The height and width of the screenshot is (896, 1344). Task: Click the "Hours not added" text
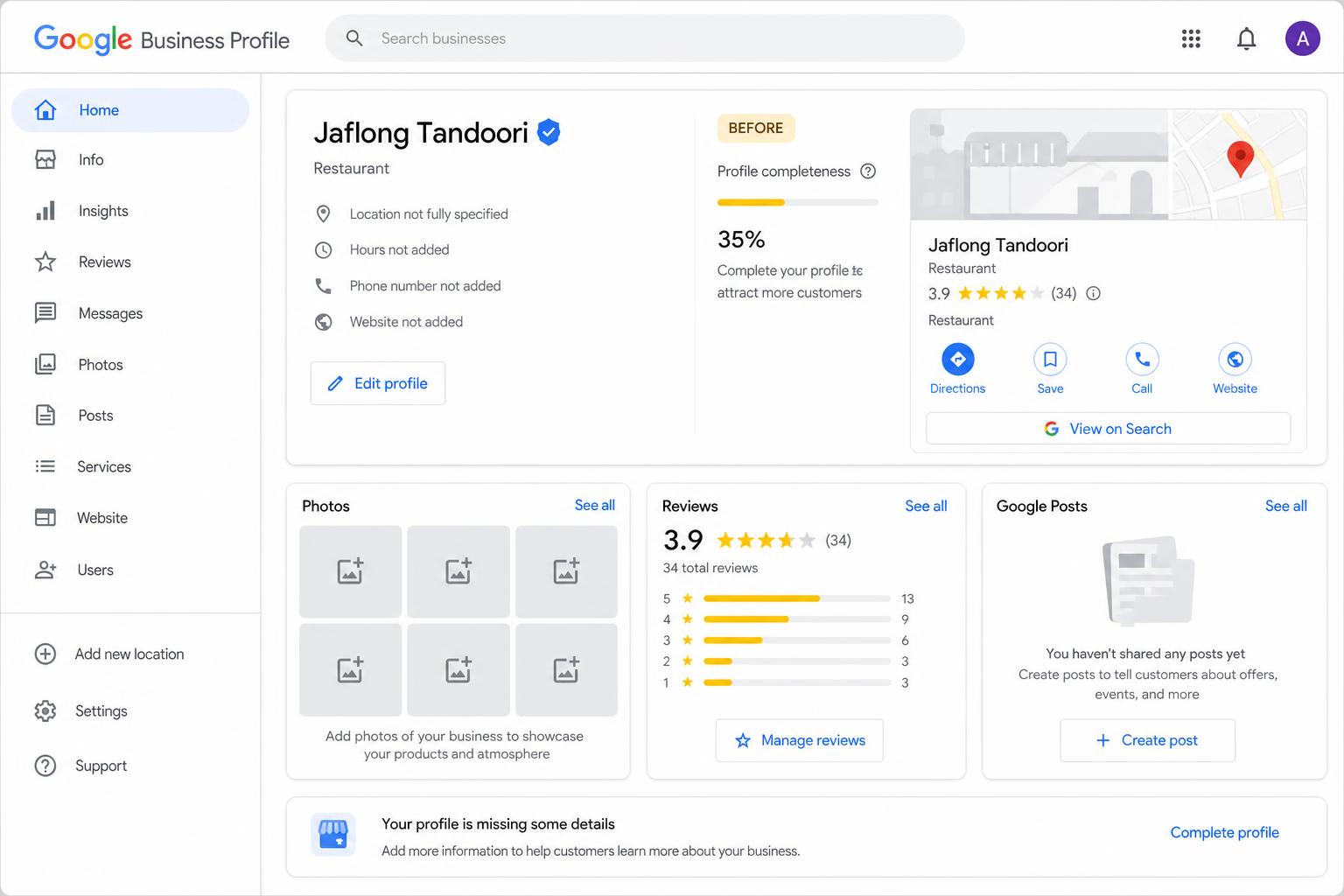click(399, 250)
